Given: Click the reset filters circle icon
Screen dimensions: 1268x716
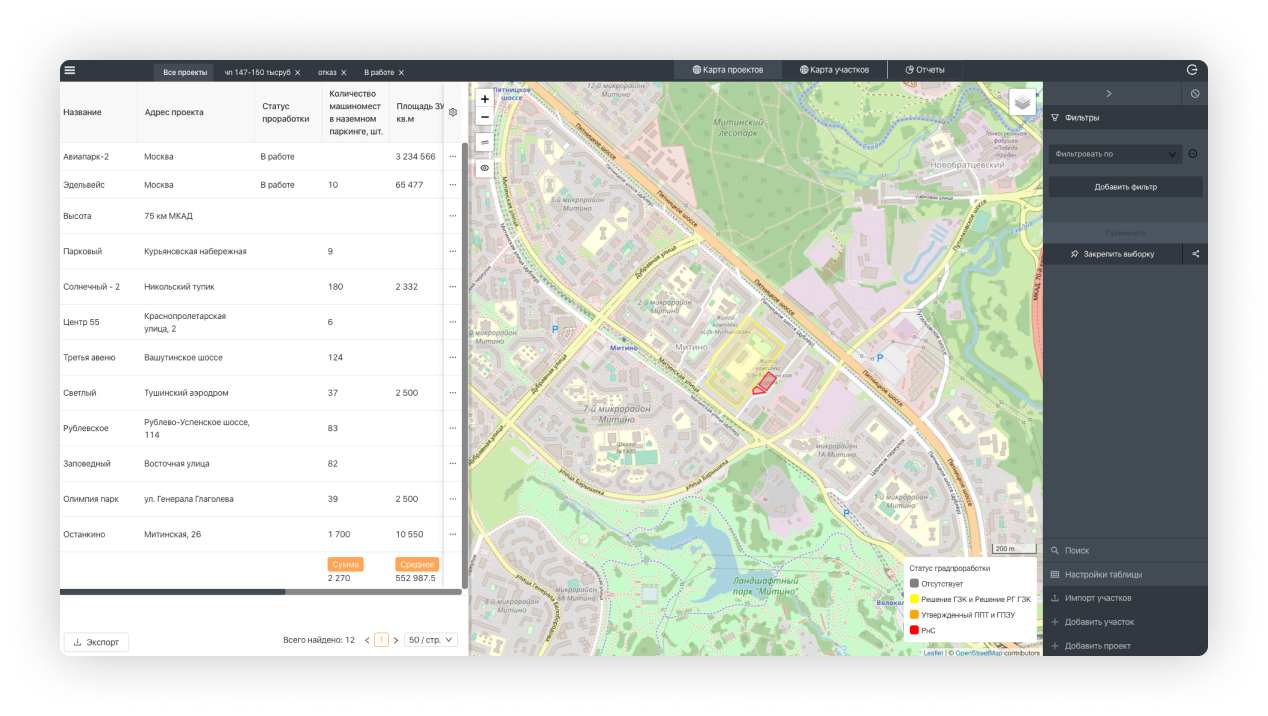Looking at the screenshot, I should 1195,93.
